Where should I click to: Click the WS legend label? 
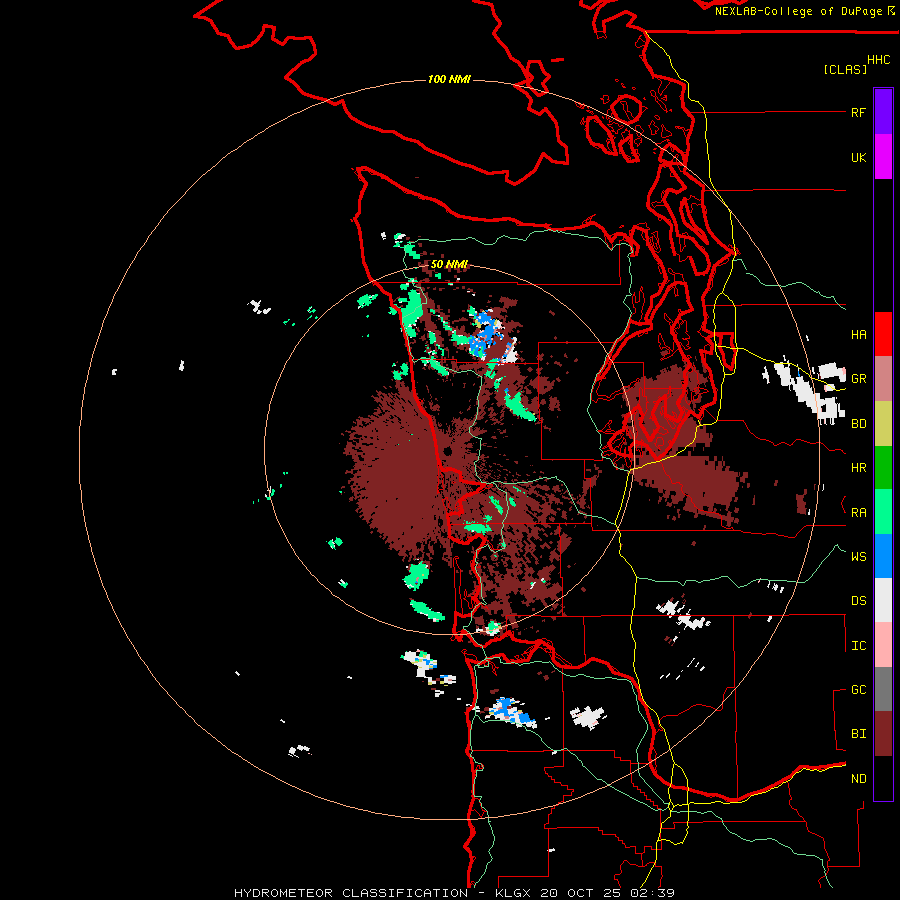(x=858, y=557)
